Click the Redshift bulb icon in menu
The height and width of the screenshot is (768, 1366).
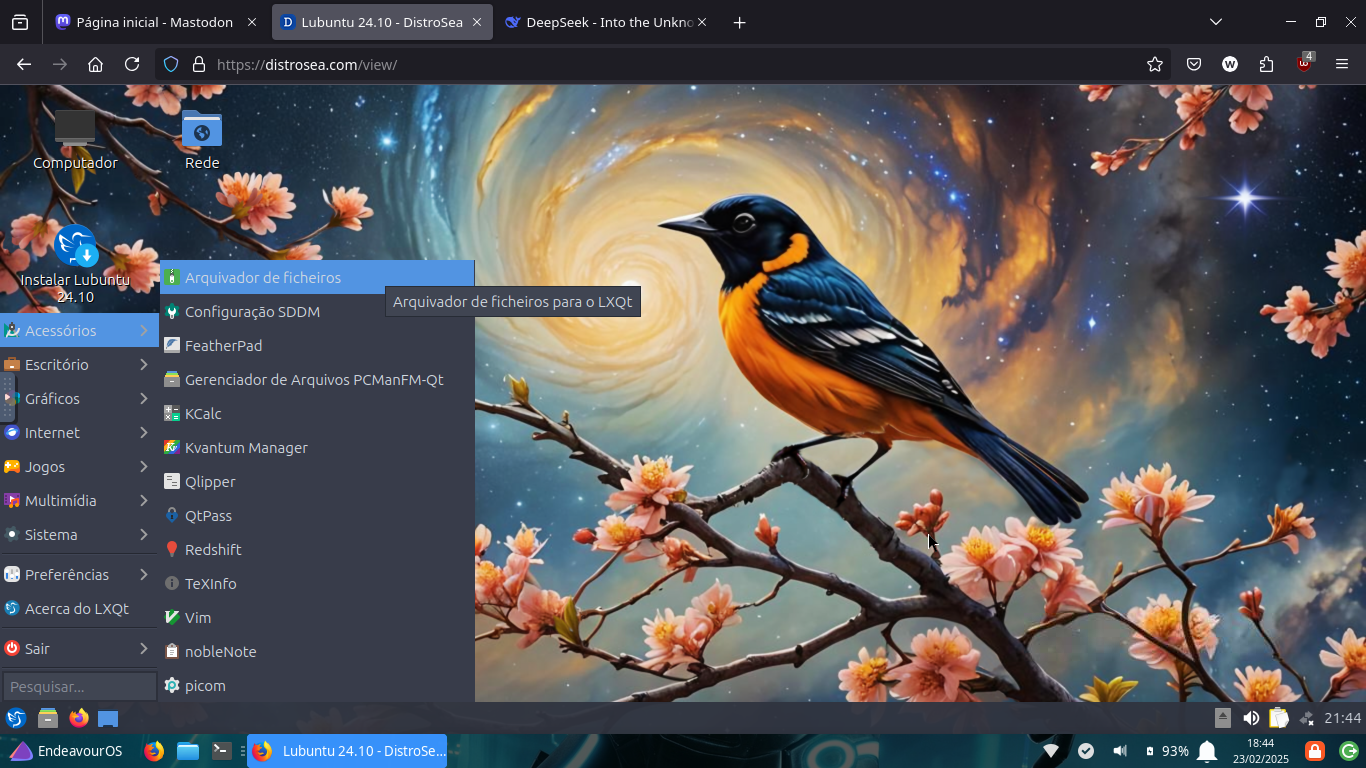pos(172,550)
